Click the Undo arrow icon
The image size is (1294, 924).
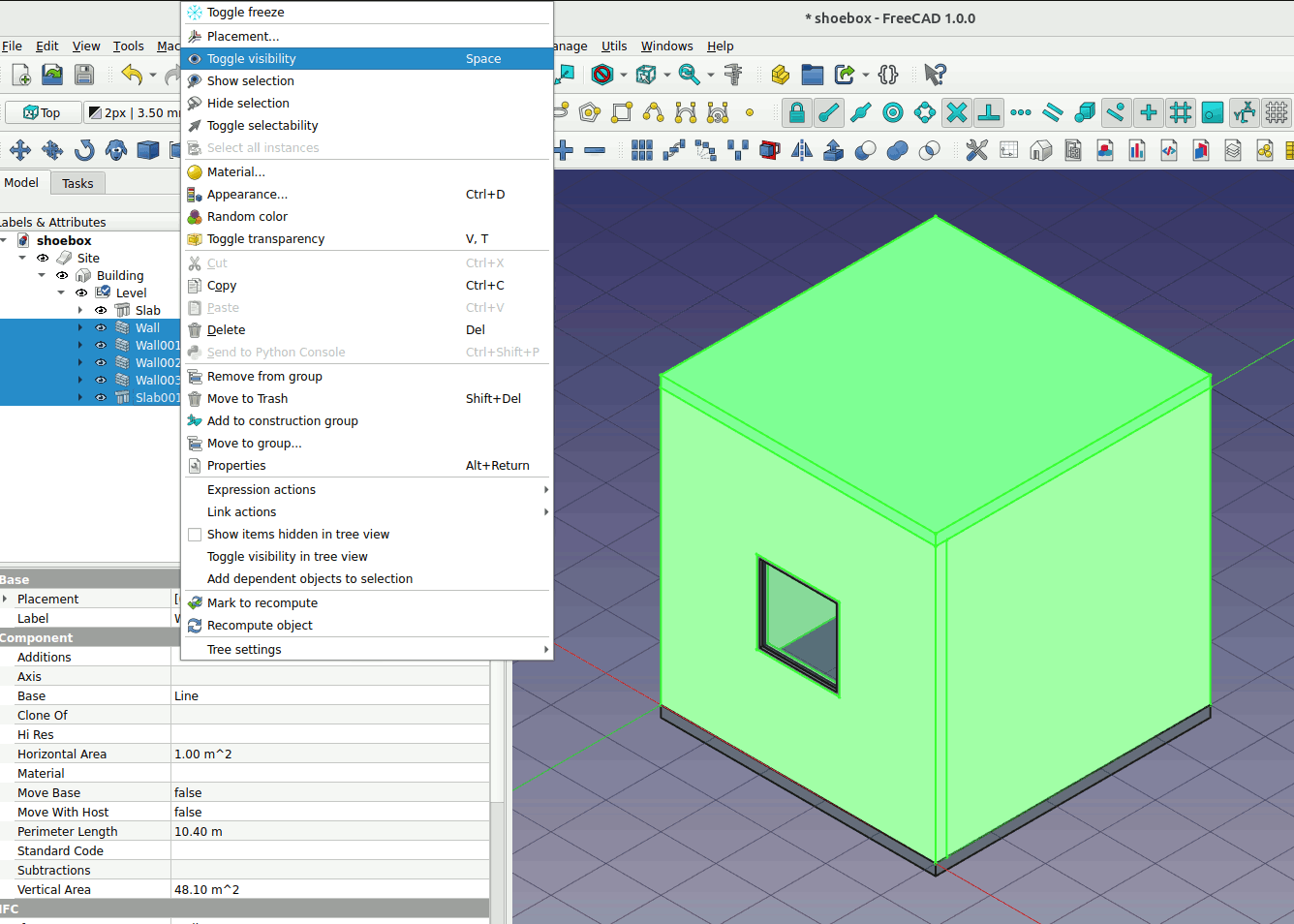[x=132, y=75]
